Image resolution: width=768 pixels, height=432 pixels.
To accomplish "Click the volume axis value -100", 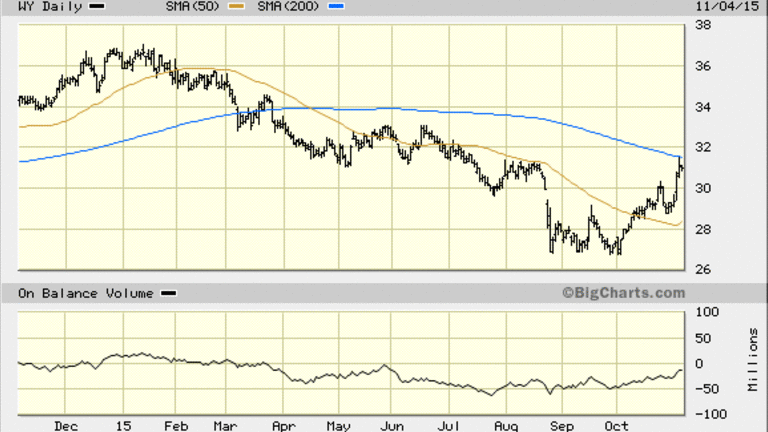I will point(711,414).
